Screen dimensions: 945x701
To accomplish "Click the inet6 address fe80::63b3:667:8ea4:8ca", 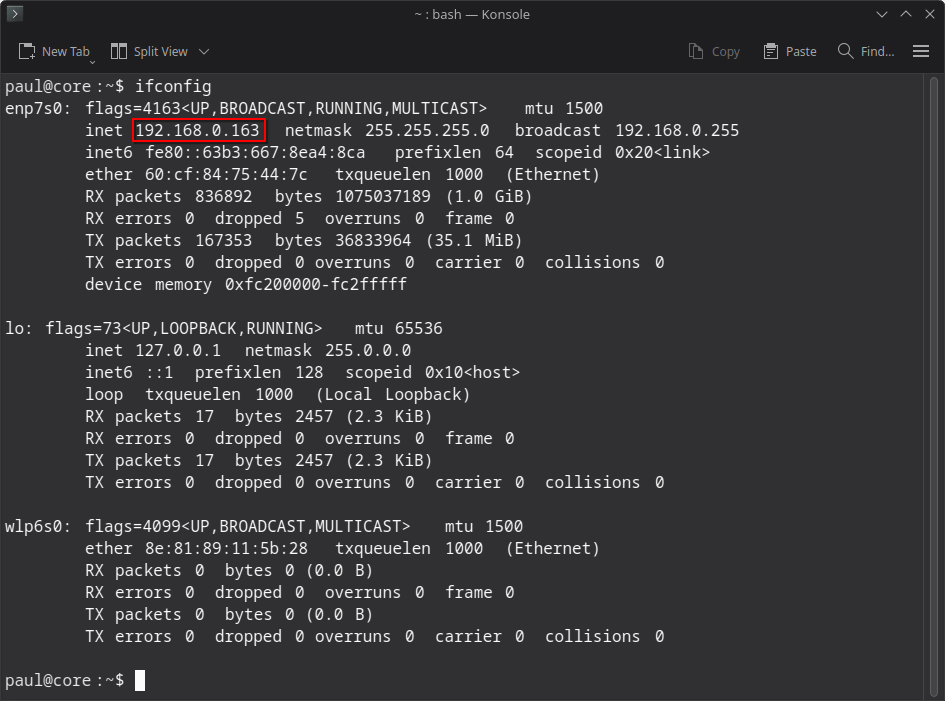I will coord(255,152).
